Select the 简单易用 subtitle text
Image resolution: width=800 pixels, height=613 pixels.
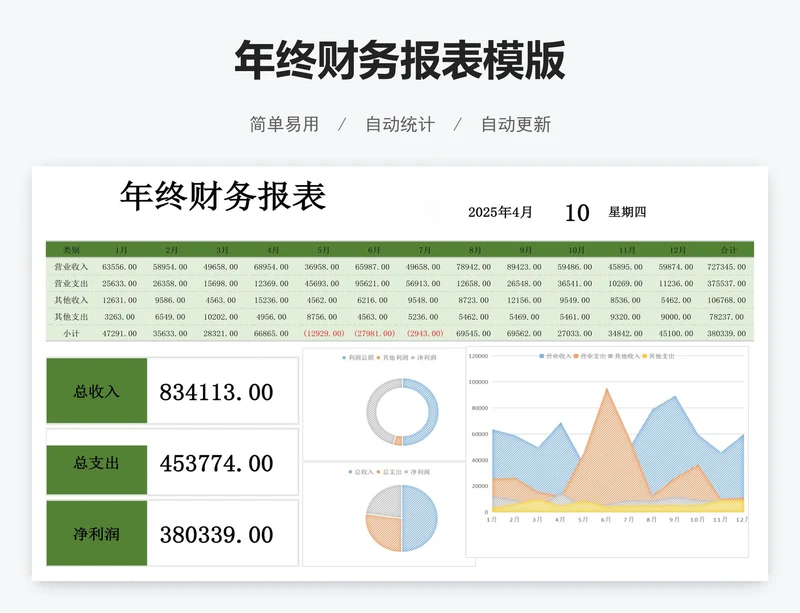(284, 124)
